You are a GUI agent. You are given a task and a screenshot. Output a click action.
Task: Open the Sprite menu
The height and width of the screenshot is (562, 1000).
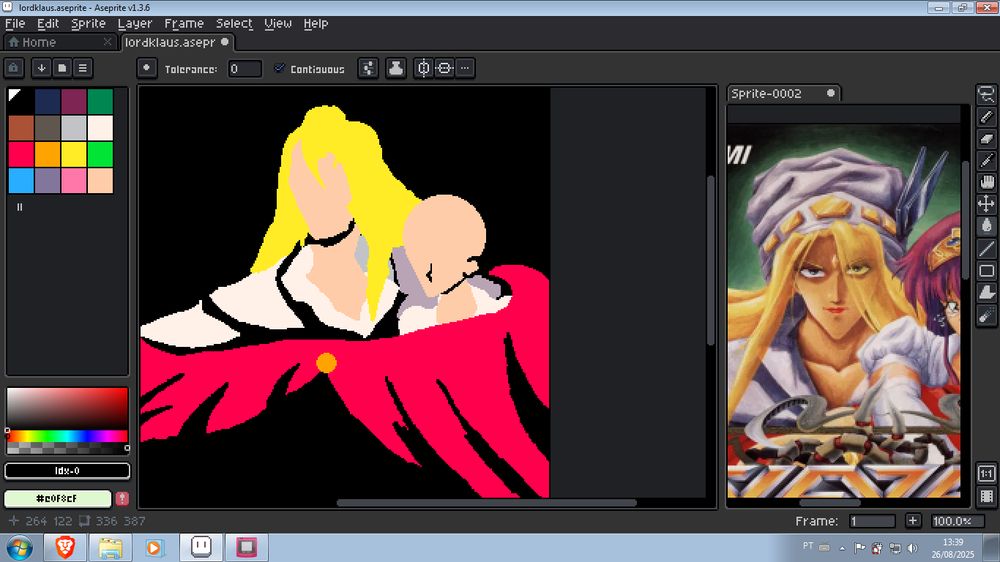(89, 24)
